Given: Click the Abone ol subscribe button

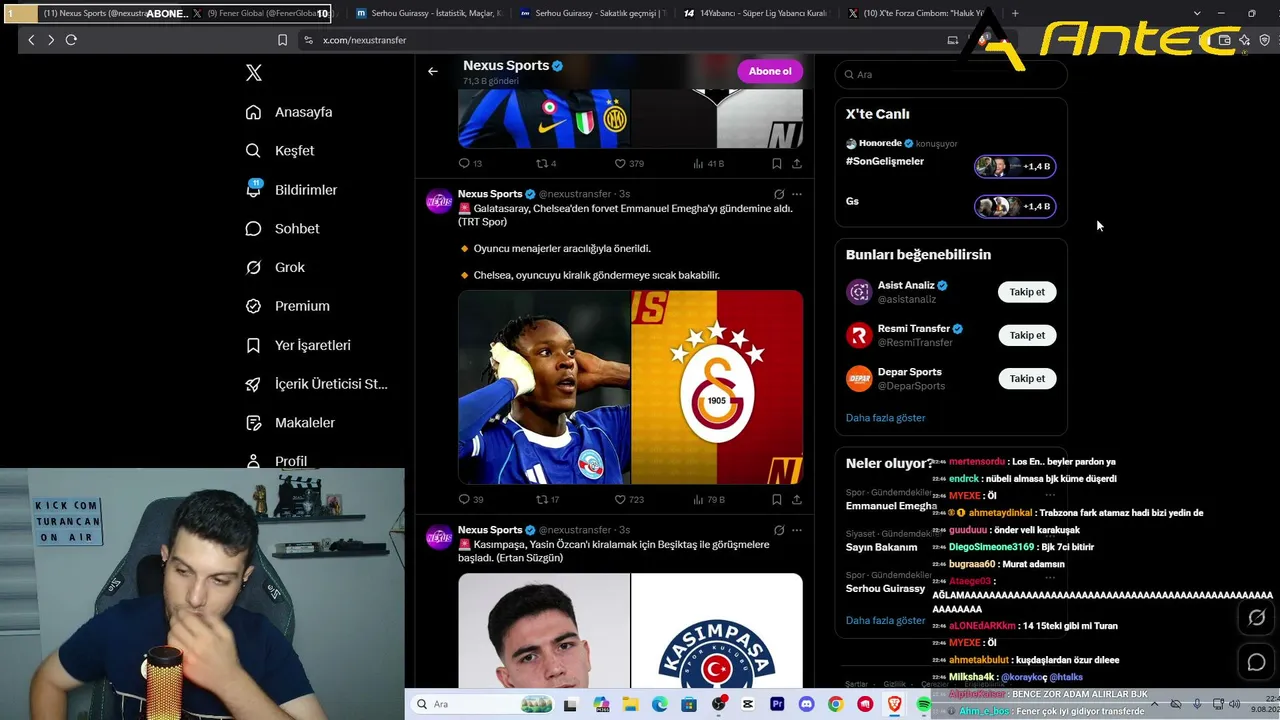Looking at the screenshot, I should (770, 71).
